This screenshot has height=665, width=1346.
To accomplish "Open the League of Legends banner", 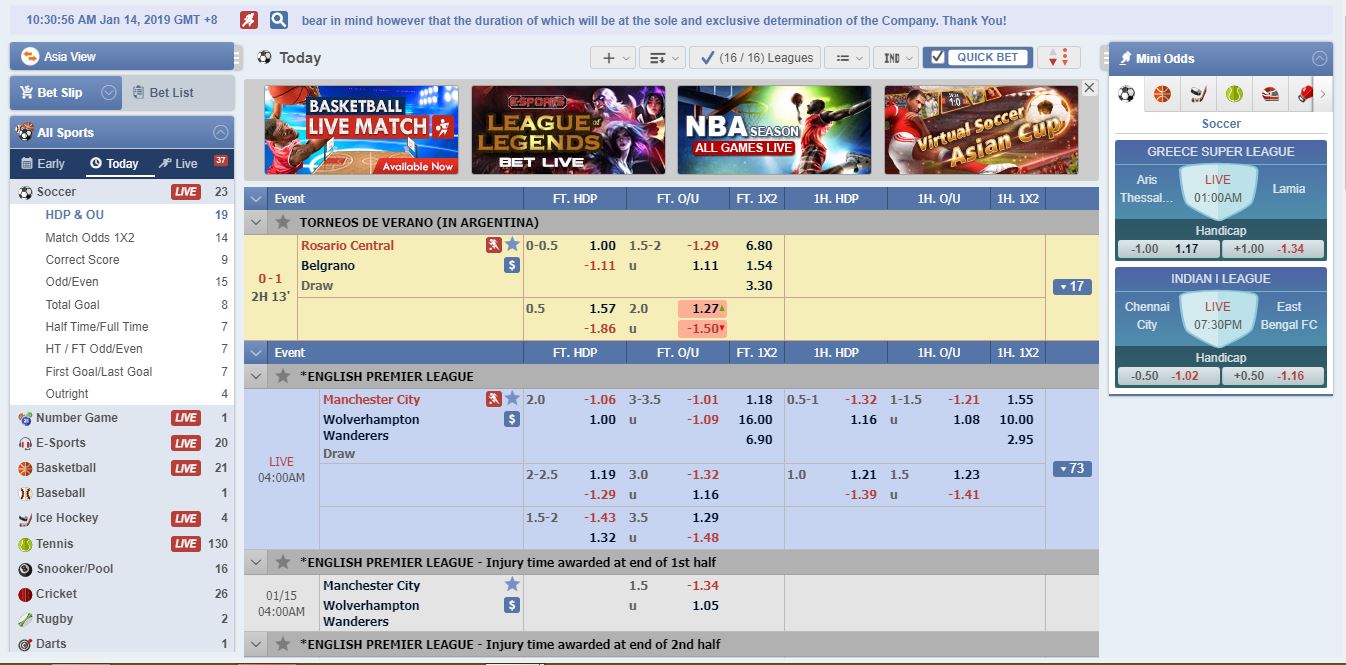I will tap(568, 130).
